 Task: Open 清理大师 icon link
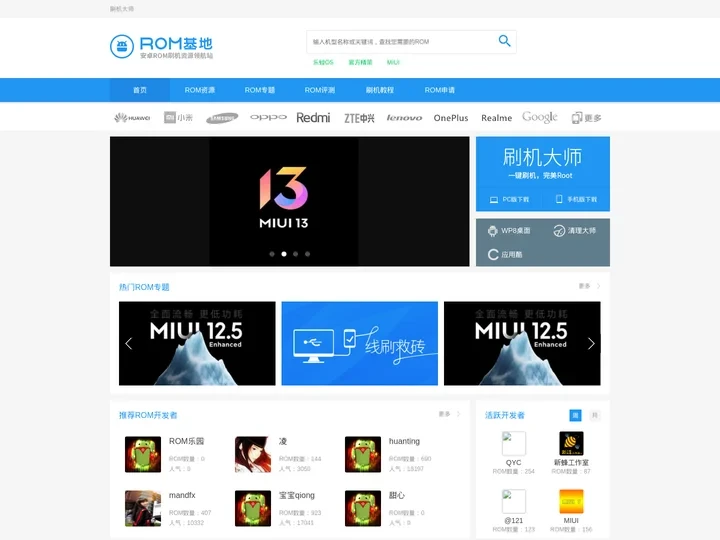point(574,231)
